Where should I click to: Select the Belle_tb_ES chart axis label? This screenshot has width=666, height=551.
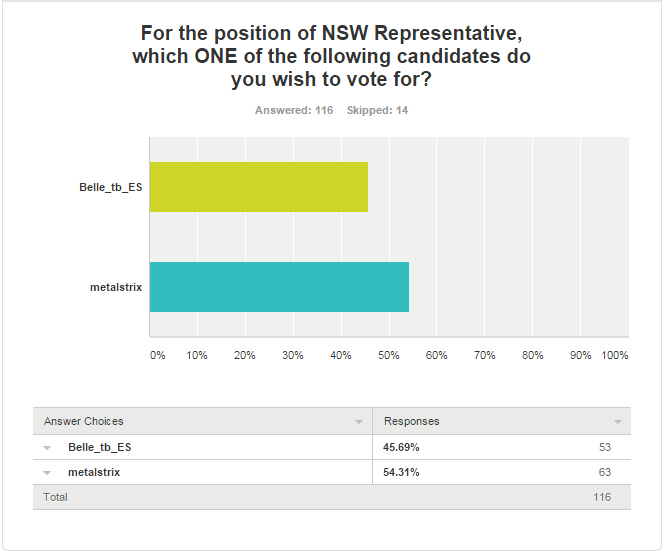pos(110,187)
